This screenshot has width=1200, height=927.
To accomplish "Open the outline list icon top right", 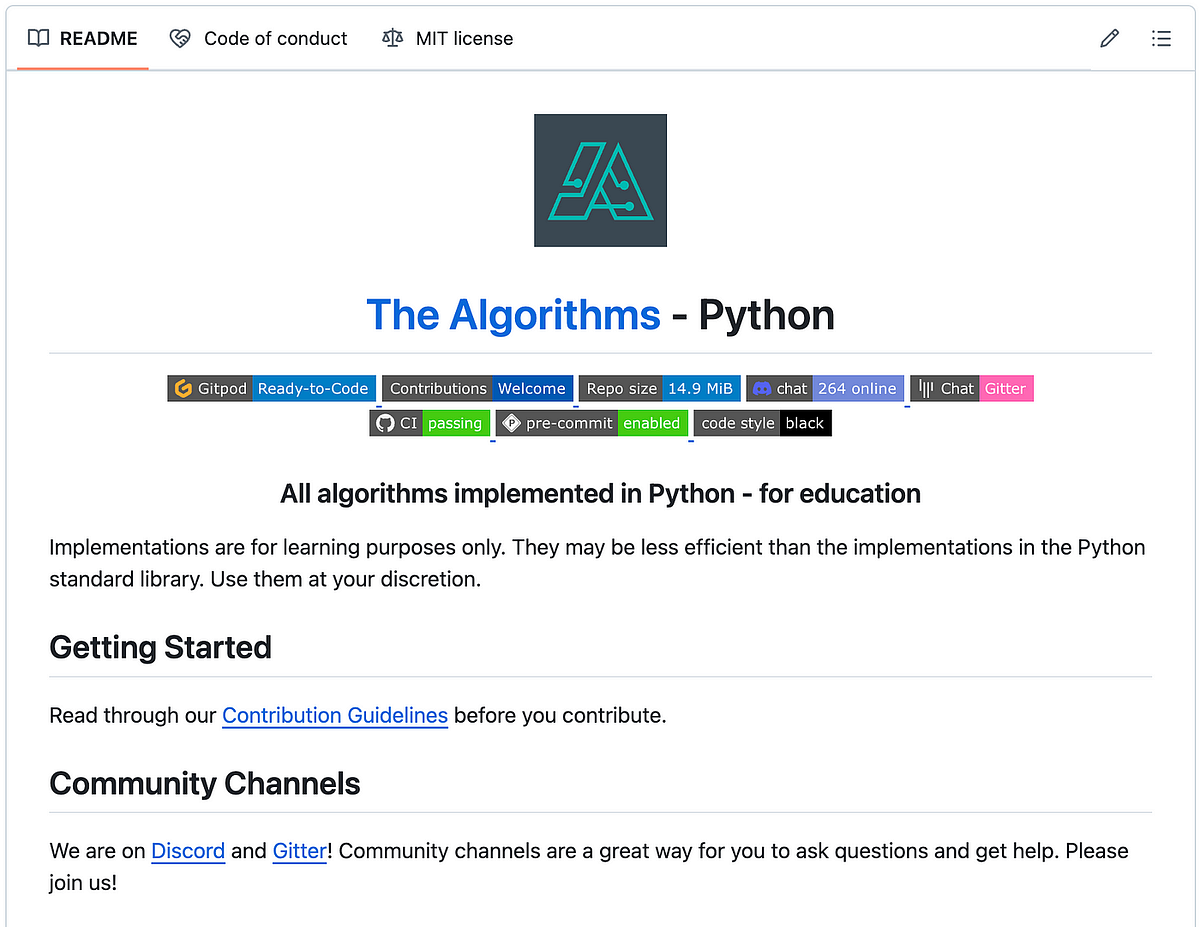I will [x=1161, y=39].
